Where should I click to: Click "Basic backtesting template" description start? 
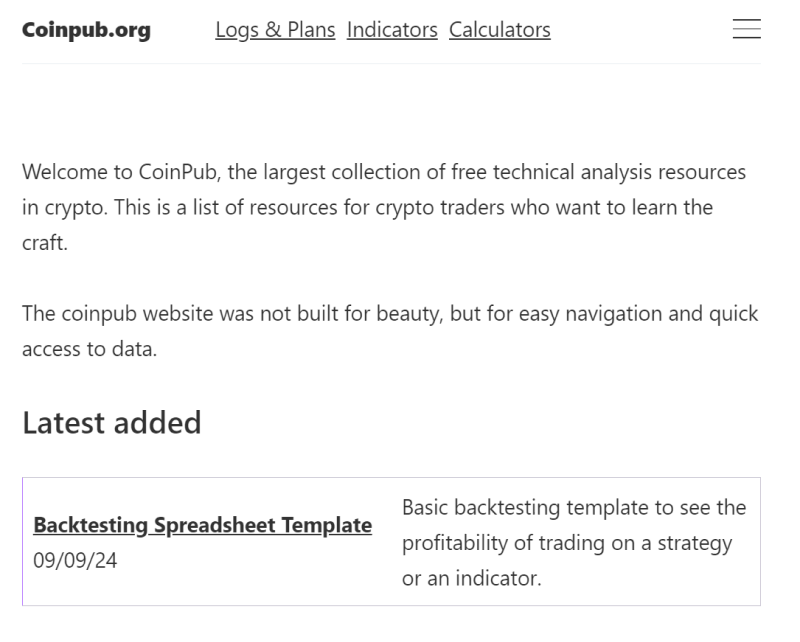(x=505, y=508)
